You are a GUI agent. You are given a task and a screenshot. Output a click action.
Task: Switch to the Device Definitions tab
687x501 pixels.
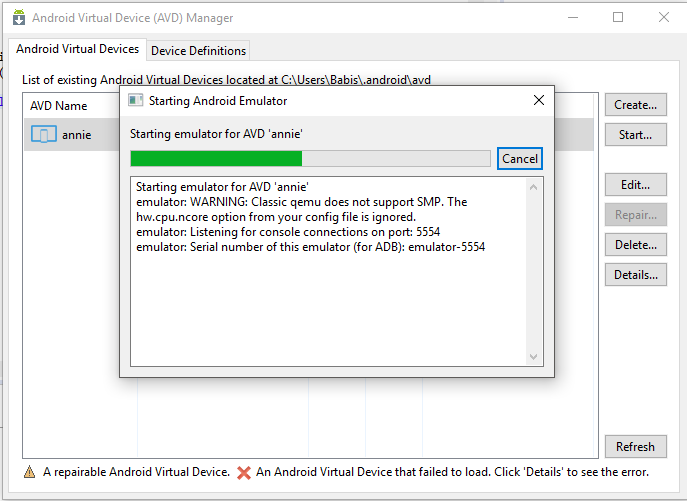tap(198, 51)
